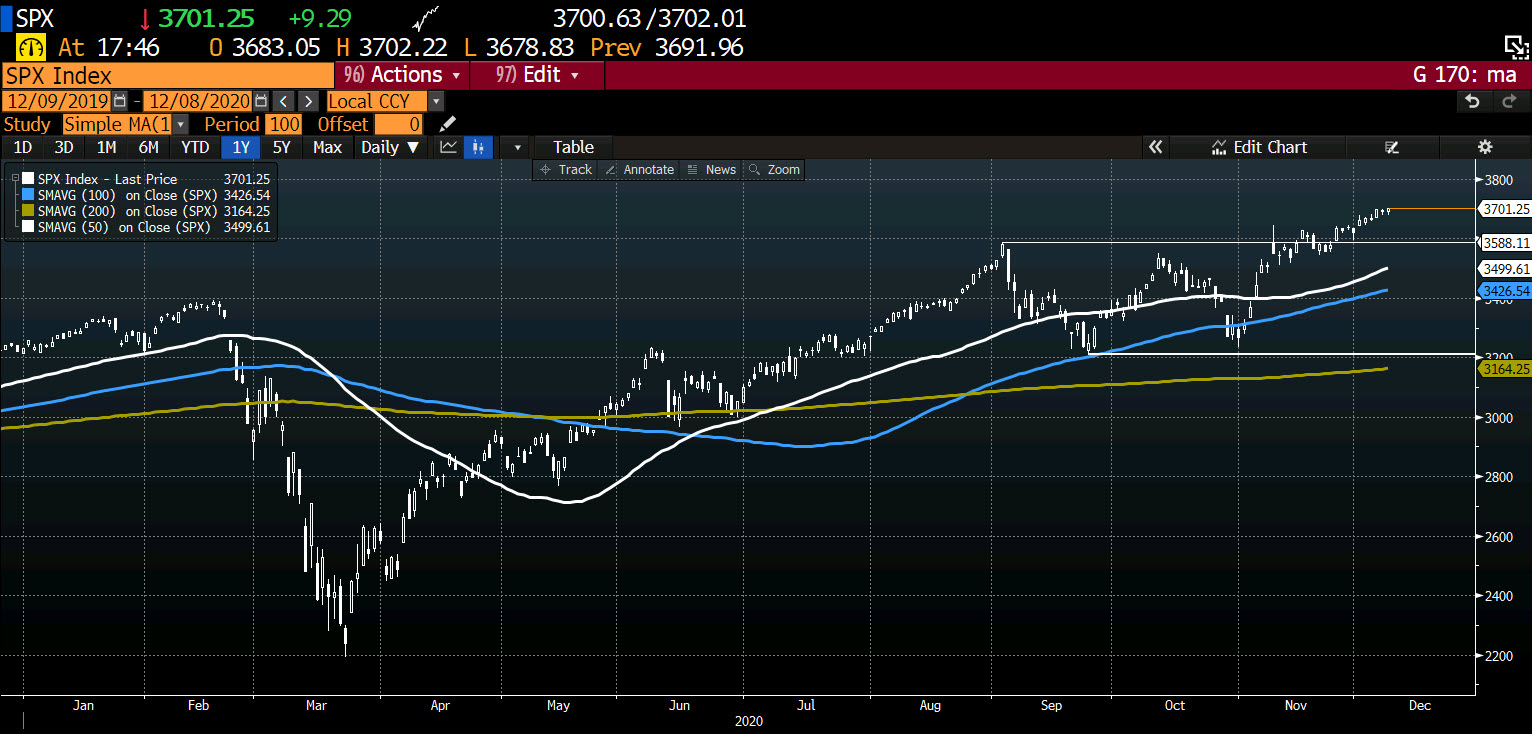Select the YTD range tab
The height and width of the screenshot is (734, 1532).
pos(195,147)
